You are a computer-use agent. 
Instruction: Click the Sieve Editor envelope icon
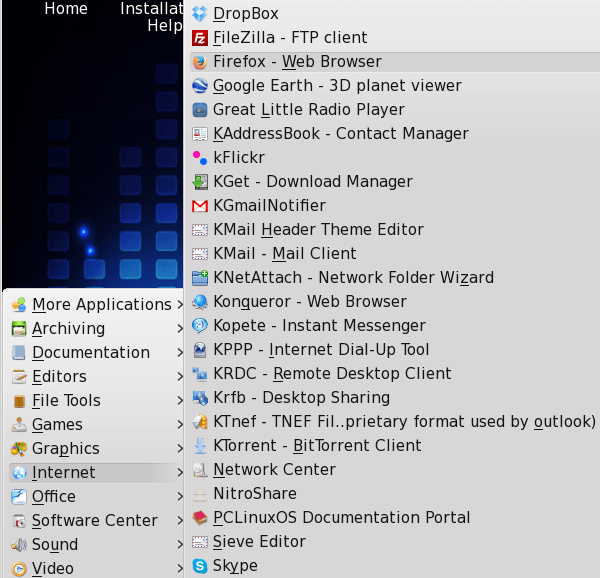pos(200,542)
